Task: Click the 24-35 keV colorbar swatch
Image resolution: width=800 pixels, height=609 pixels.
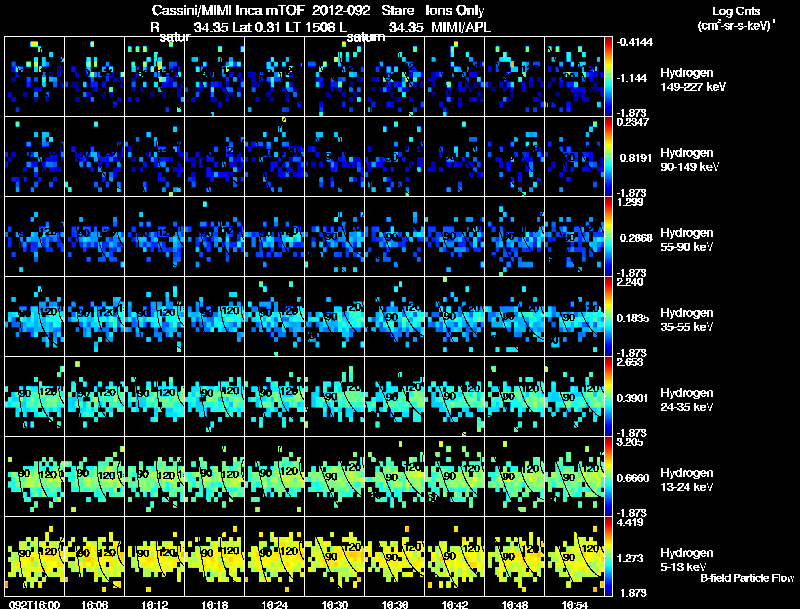Action: [x=608, y=396]
